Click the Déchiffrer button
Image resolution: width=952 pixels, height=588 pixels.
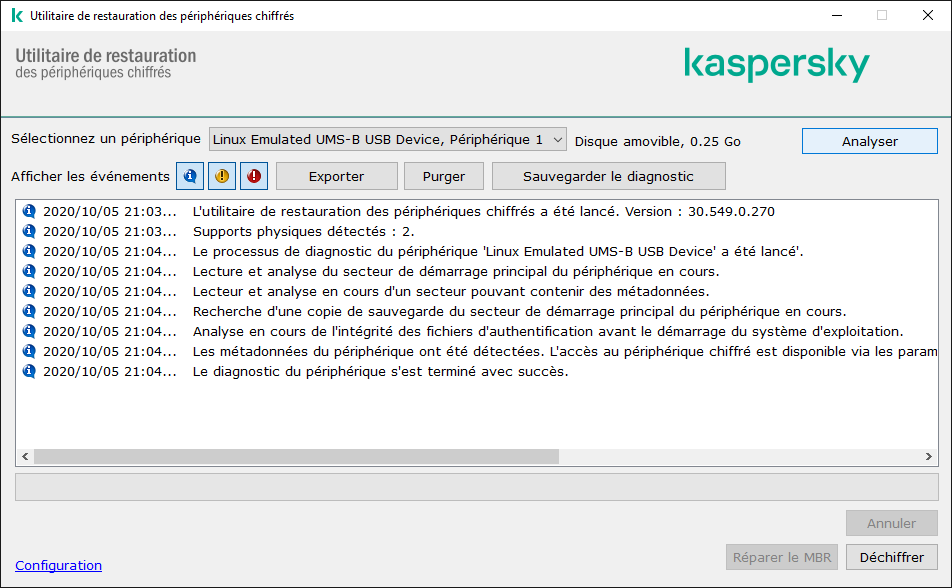[891, 557]
